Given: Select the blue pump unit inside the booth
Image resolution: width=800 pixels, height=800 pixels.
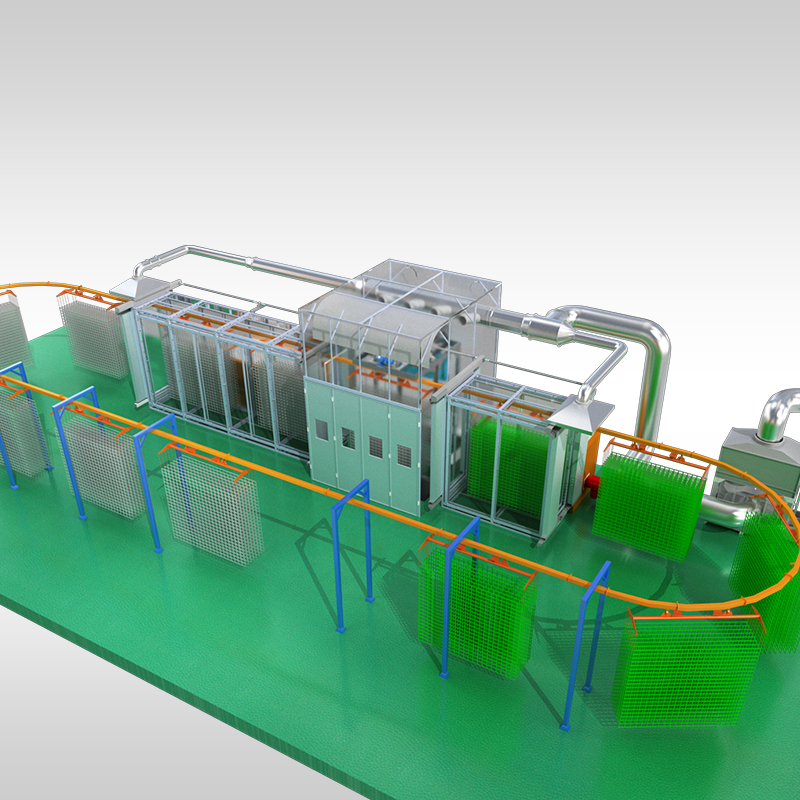Looking at the screenshot, I should (382, 358).
